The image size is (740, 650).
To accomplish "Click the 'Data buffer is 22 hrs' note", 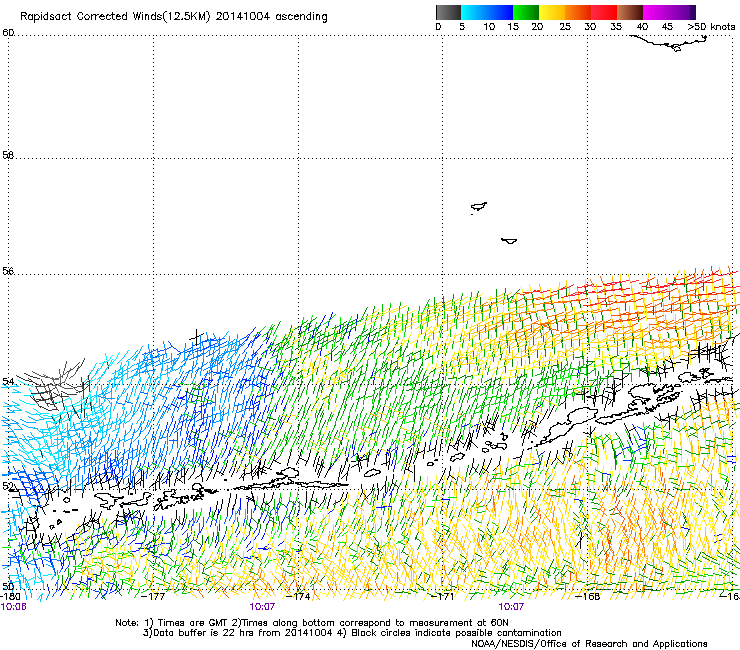I will pos(352,633).
